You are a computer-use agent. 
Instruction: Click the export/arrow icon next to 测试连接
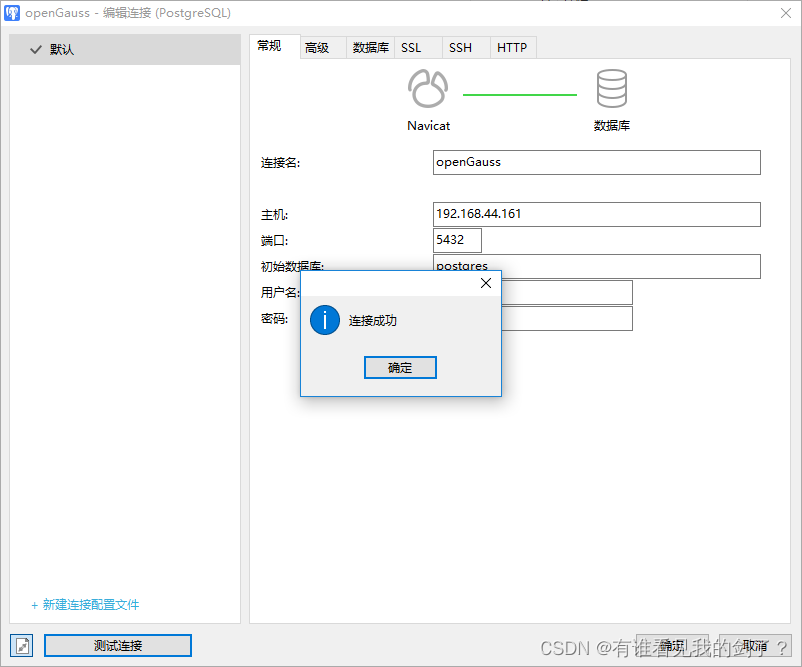(x=21, y=645)
